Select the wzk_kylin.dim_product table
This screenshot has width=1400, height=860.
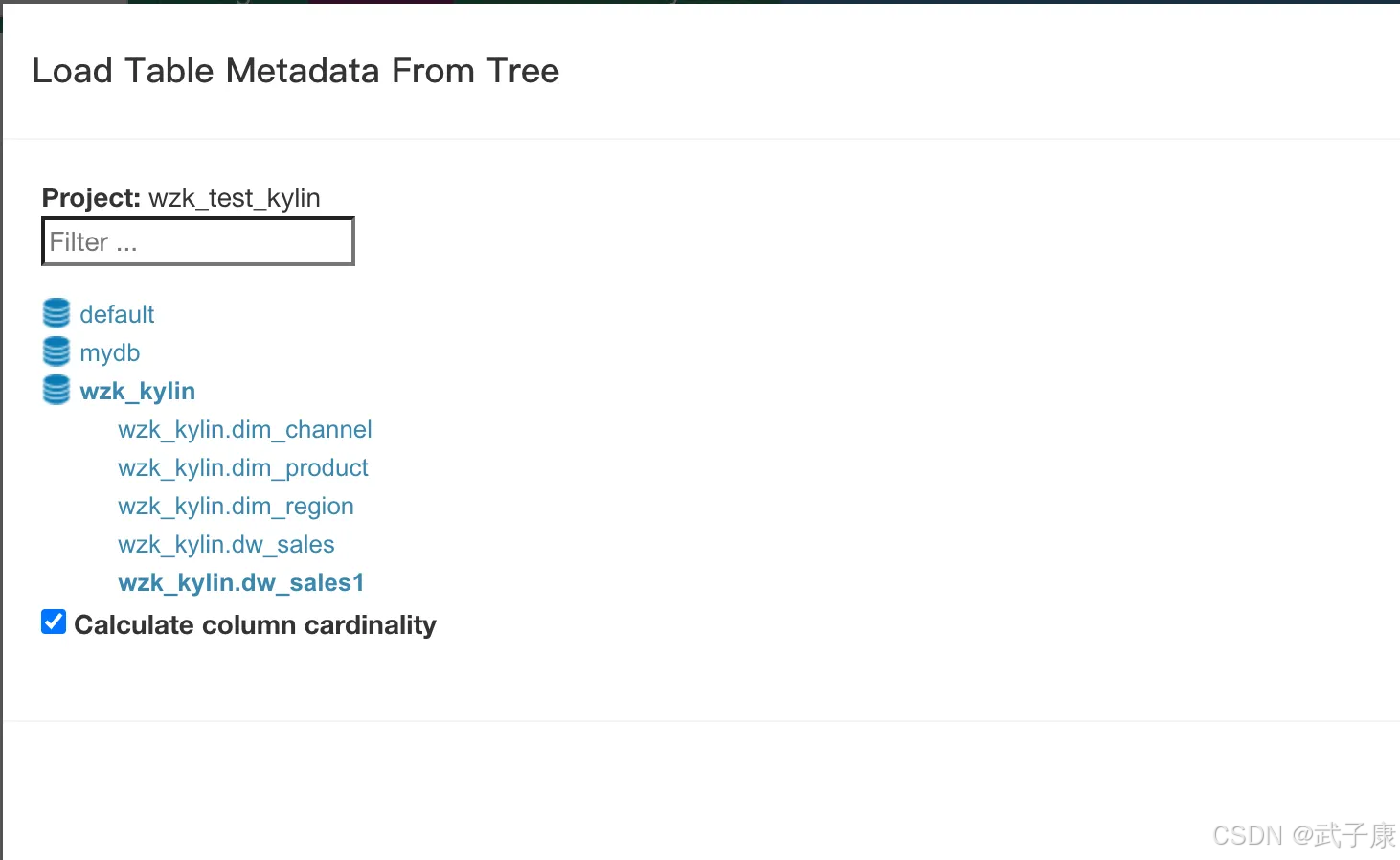coord(243,467)
